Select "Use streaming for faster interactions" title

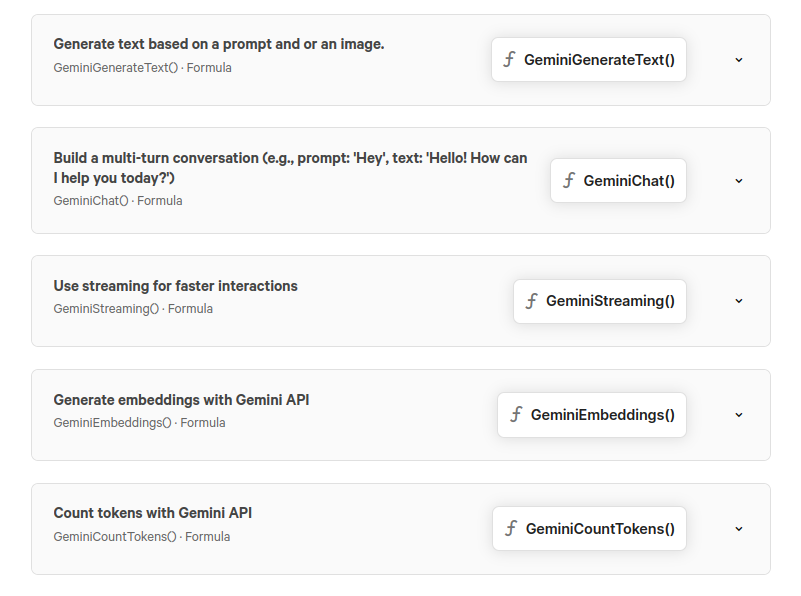point(175,286)
